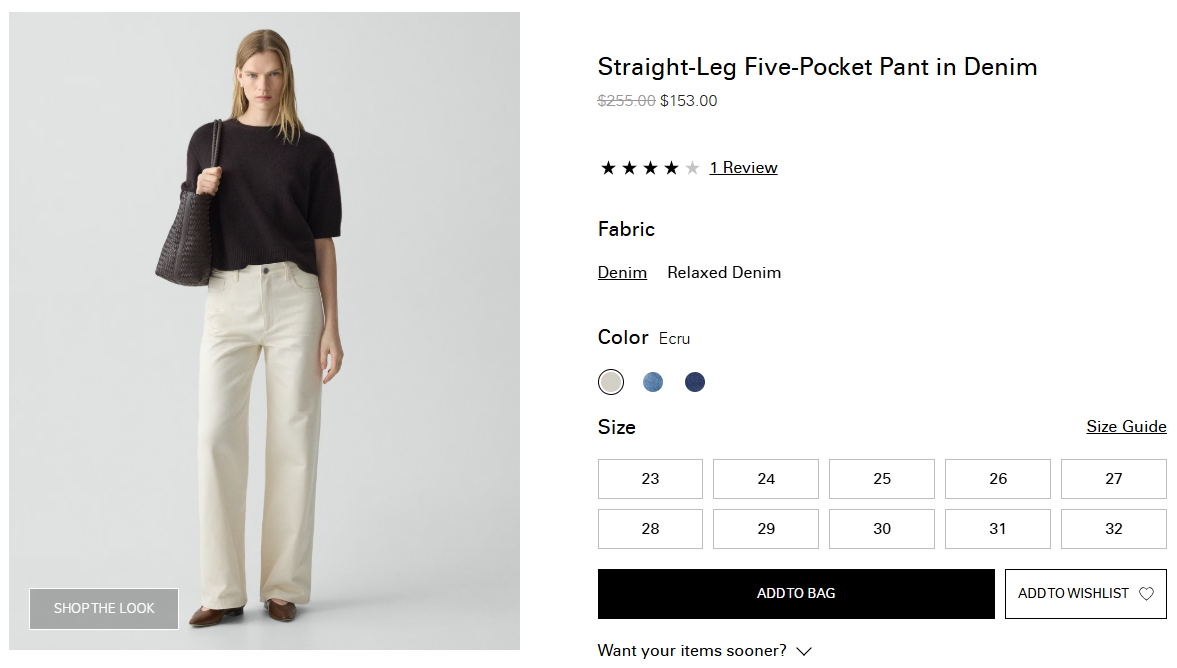Open the Size Guide link

pyautogui.click(x=1126, y=427)
